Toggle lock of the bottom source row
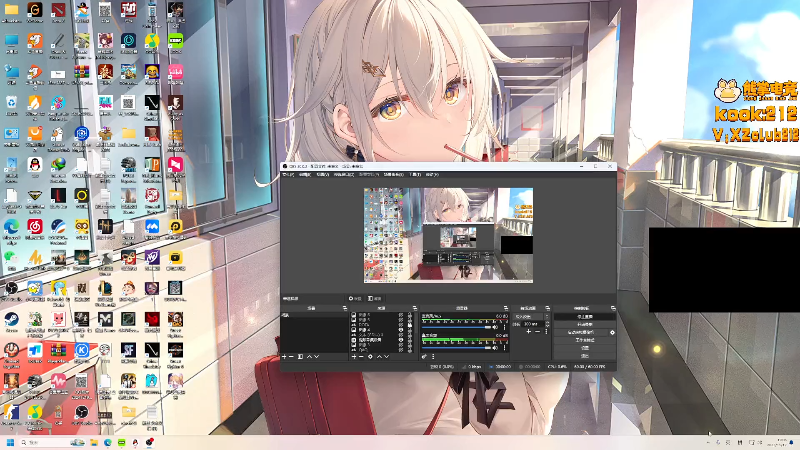800x450 pixels. 410,350
